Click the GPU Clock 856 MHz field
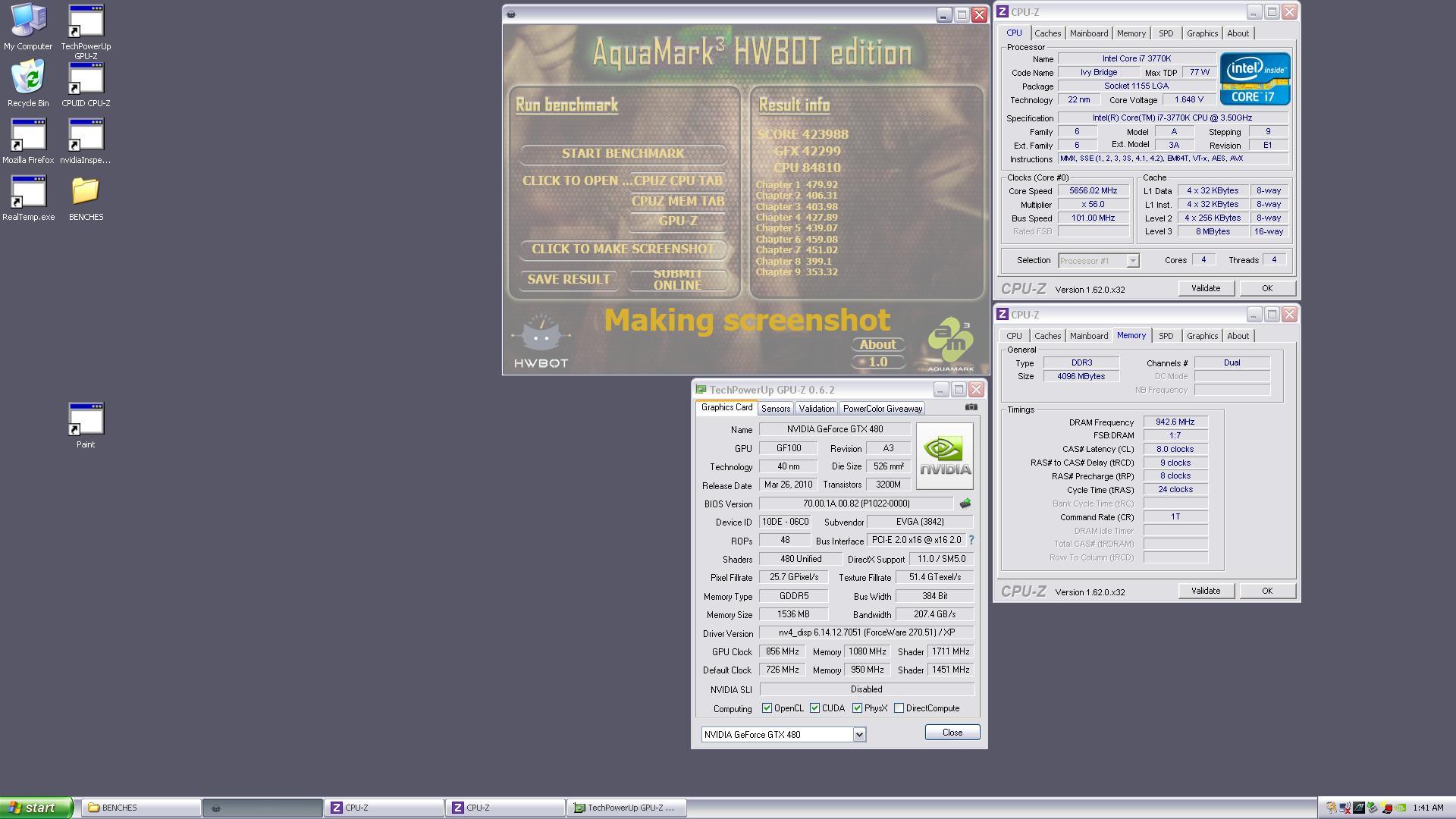This screenshot has width=1456, height=819. (x=782, y=651)
